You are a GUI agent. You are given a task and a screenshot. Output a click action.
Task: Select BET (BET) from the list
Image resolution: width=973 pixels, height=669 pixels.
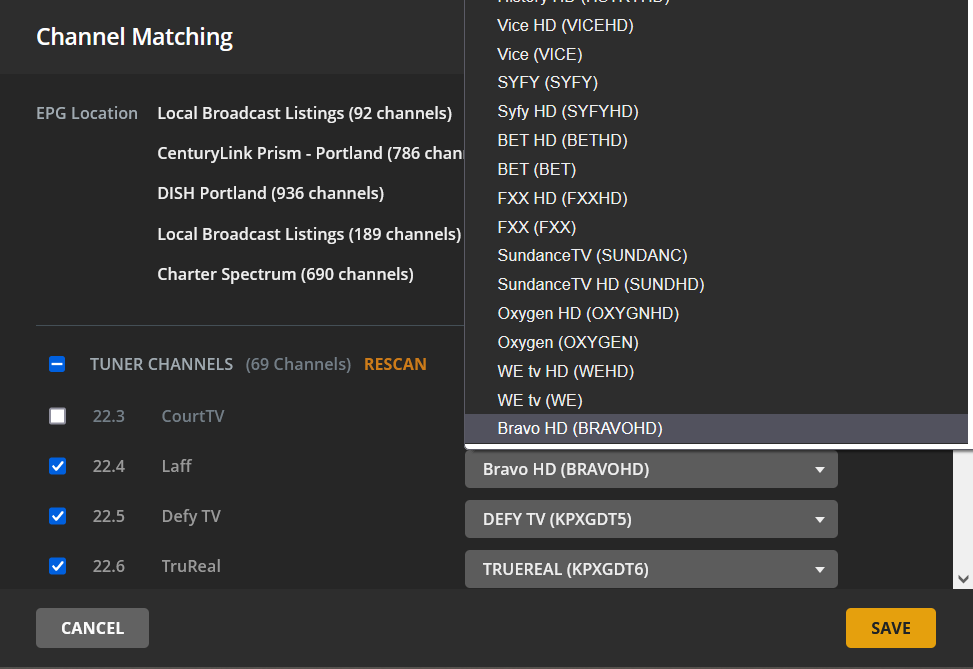click(x=536, y=169)
